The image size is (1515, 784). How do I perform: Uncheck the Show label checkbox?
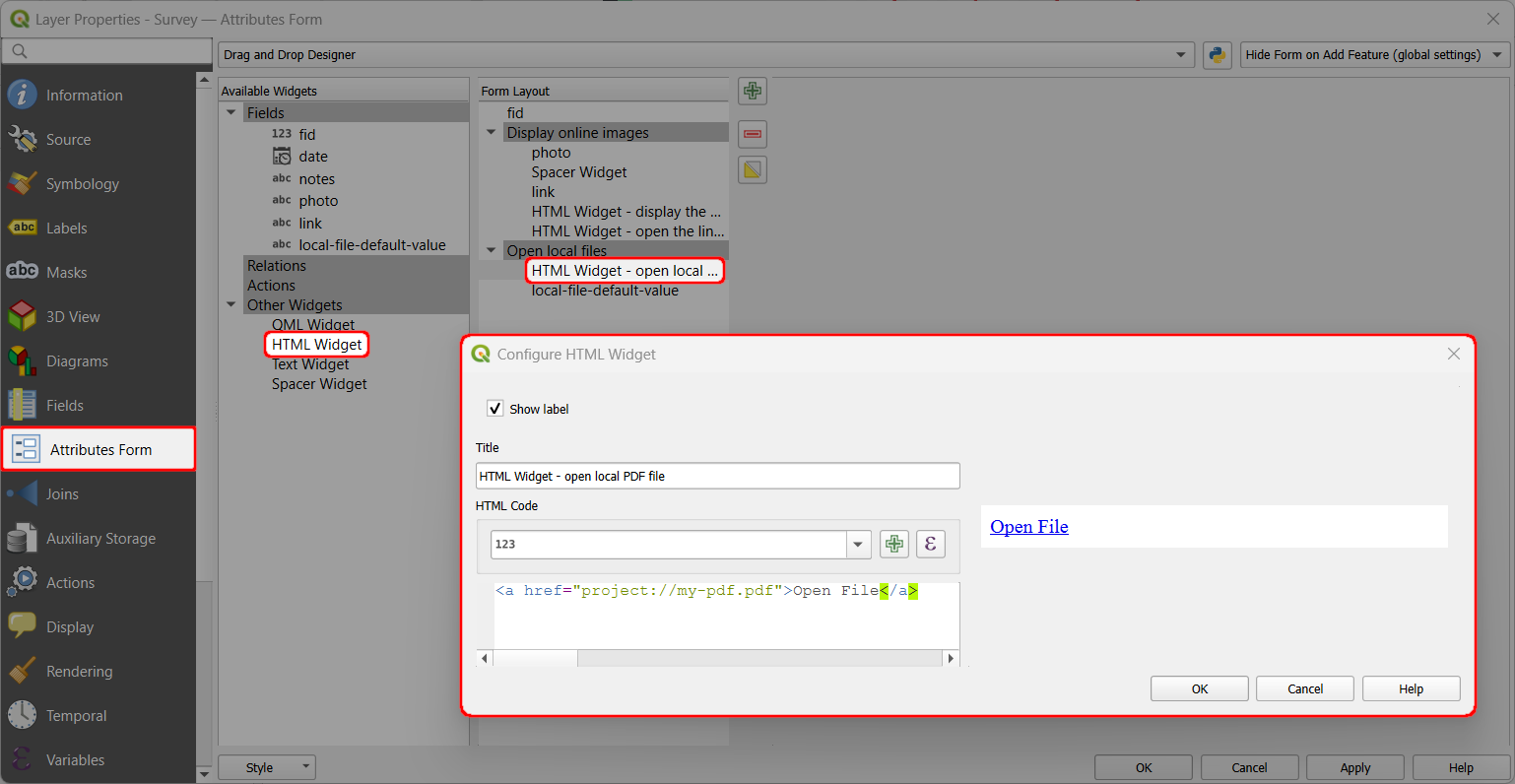(494, 408)
